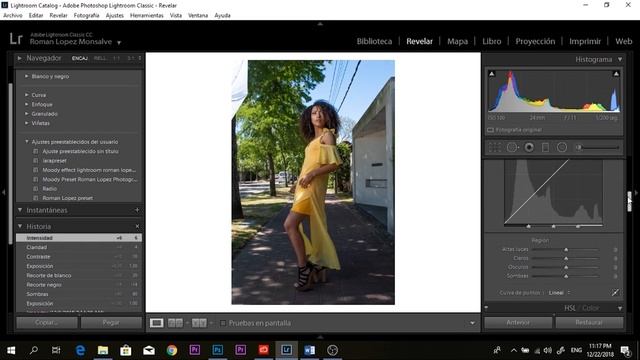Select Recorte de blanco history step
The width and height of the screenshot is (640, 360).
pos(79,276)
